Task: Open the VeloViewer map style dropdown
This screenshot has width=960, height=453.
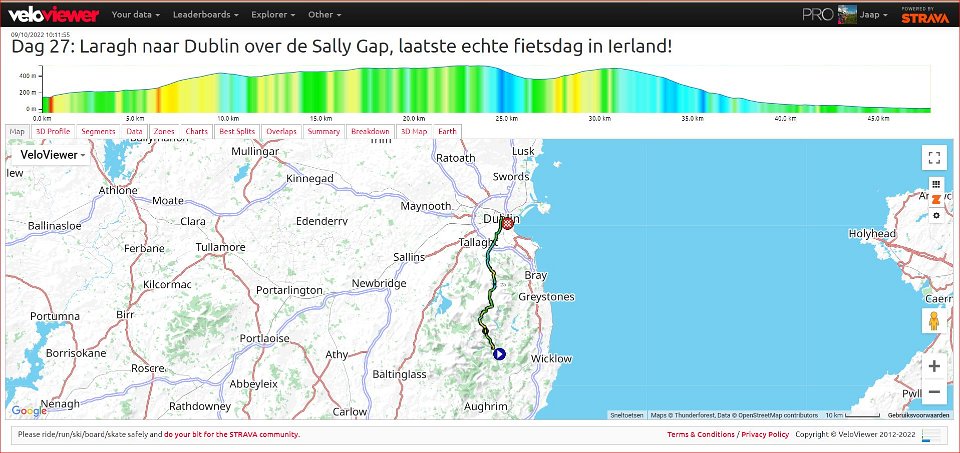Action: (x=52, y=155)
